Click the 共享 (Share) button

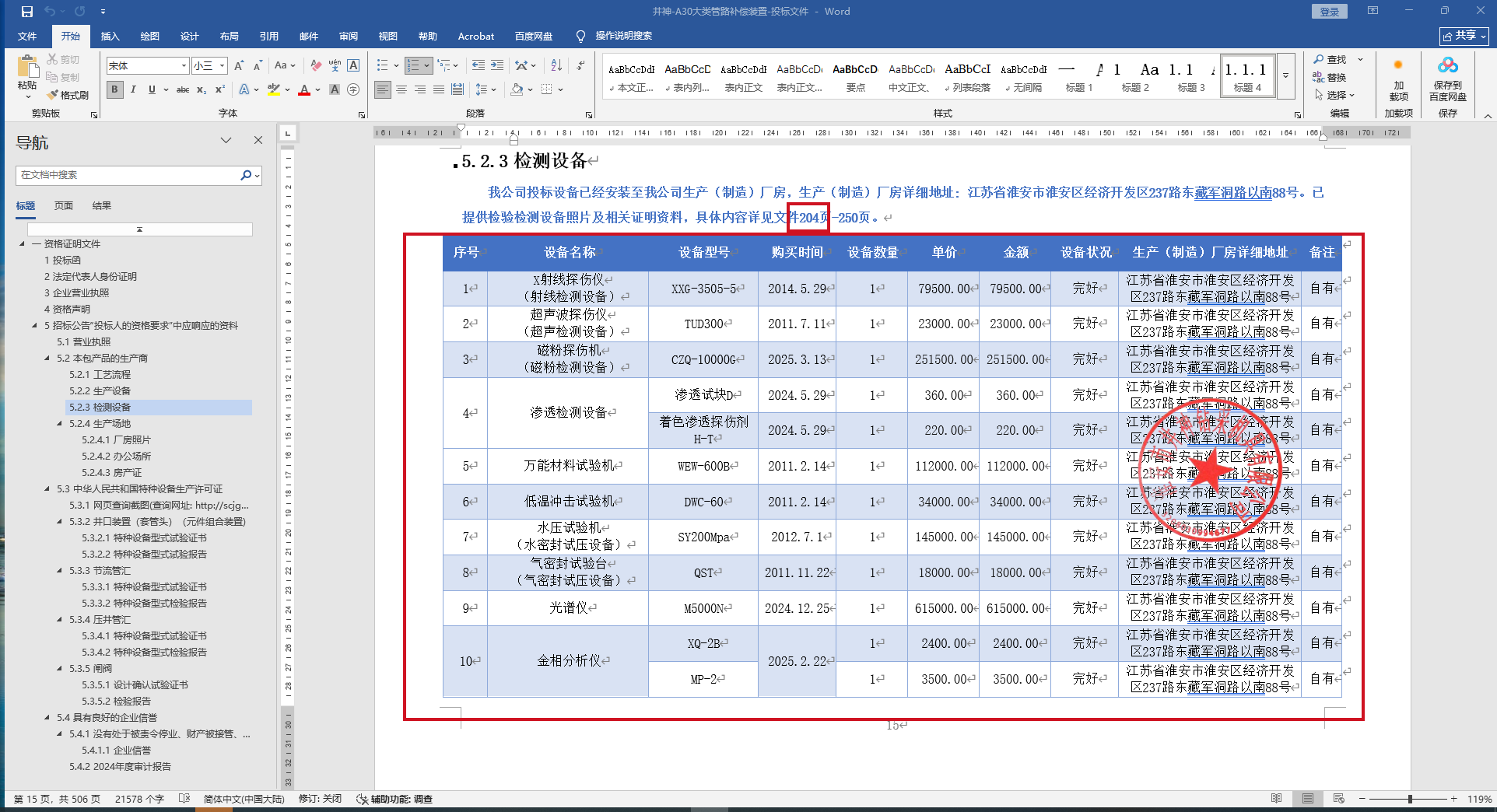tap(1464, 36)
